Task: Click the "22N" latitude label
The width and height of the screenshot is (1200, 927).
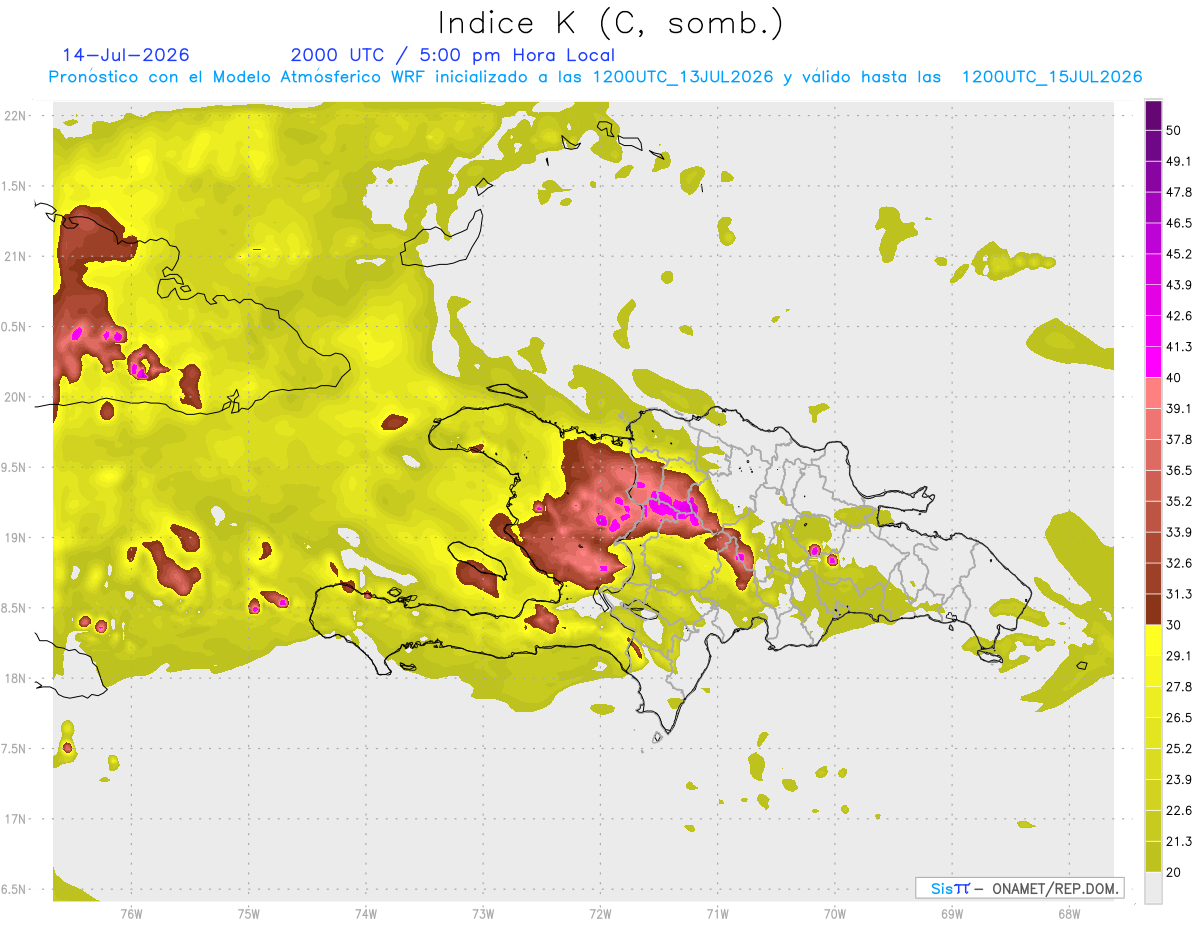Action: click(x=17, y=116)
